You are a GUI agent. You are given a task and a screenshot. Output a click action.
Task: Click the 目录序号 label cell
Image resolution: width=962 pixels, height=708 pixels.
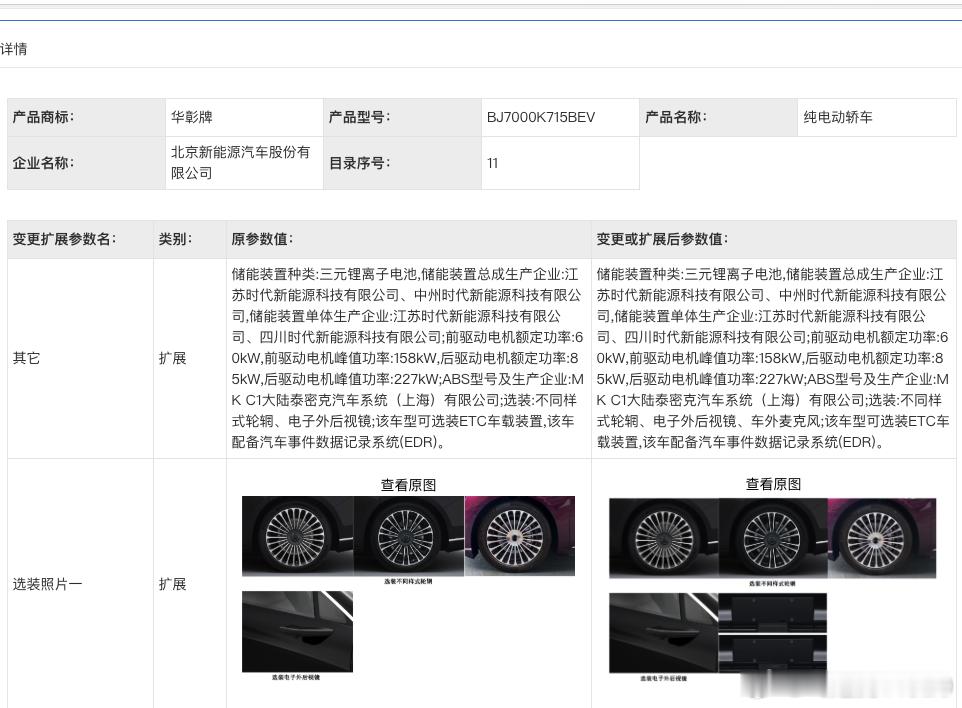(402, 163)
